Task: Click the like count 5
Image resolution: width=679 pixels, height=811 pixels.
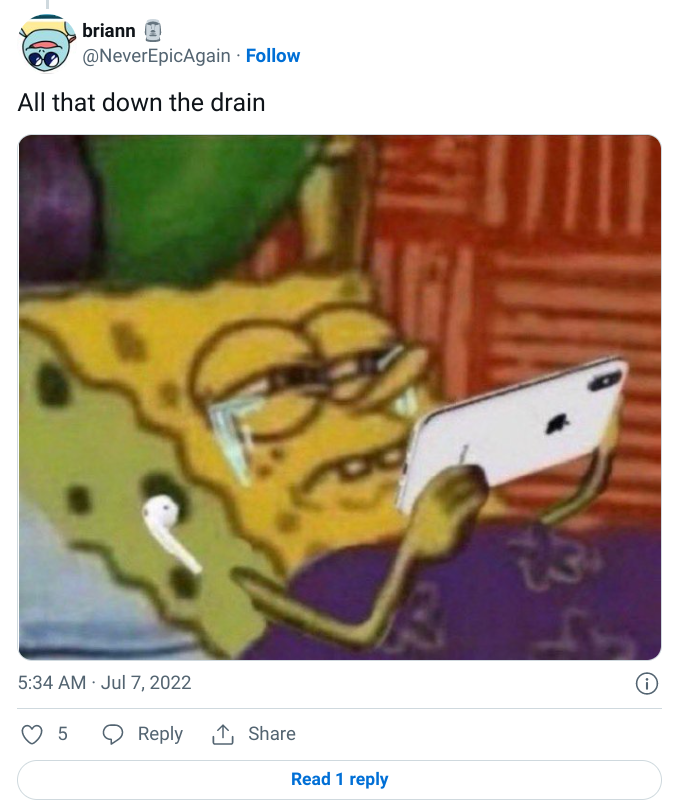Action: click(63, 734)
